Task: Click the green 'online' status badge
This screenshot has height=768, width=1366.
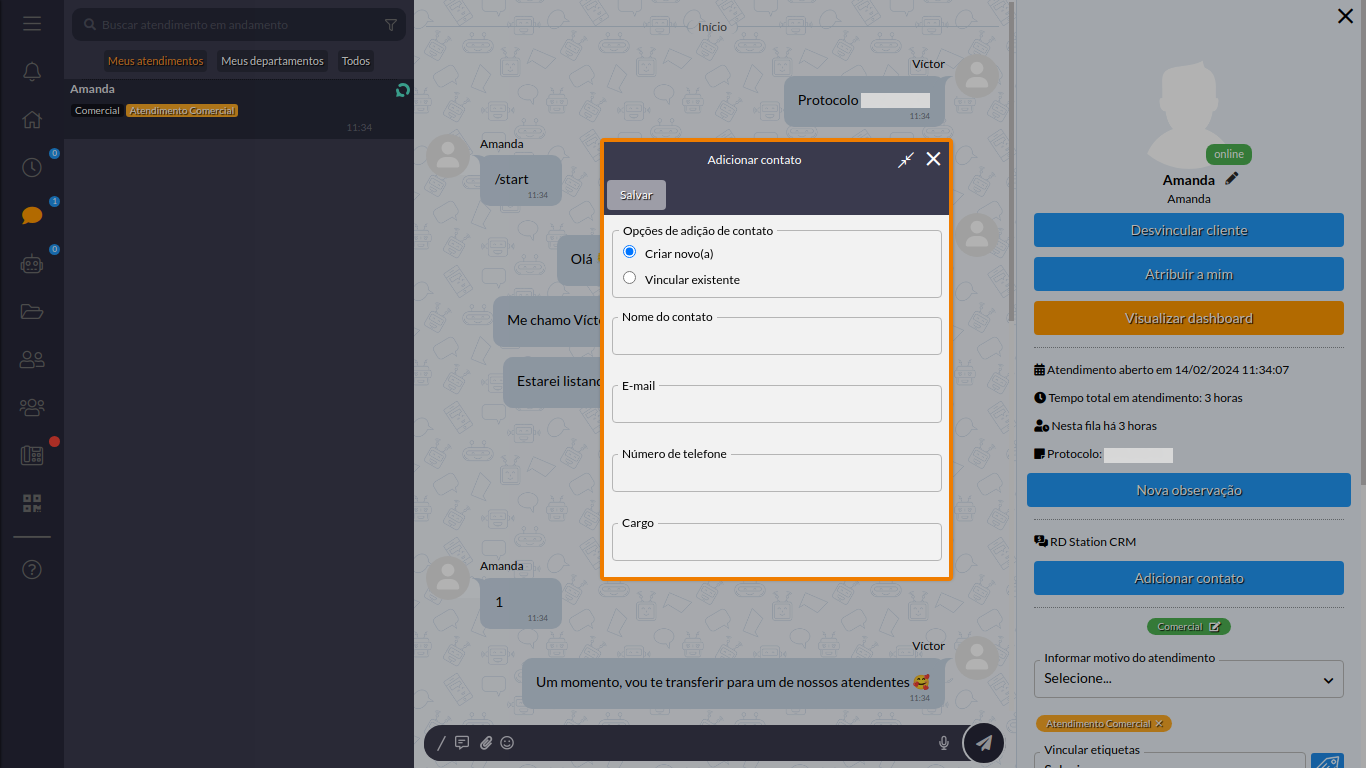Action: [x=1229, y=154]
